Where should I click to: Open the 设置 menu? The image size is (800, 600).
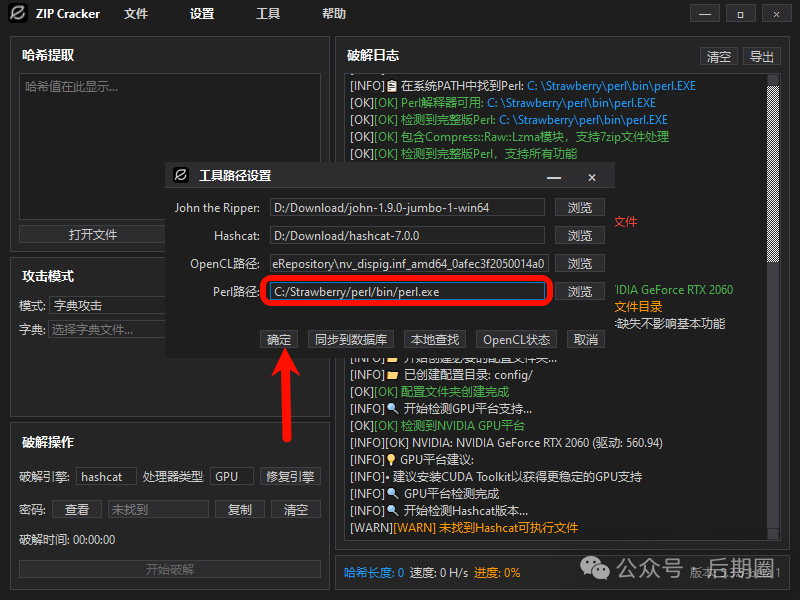point(202,13)
